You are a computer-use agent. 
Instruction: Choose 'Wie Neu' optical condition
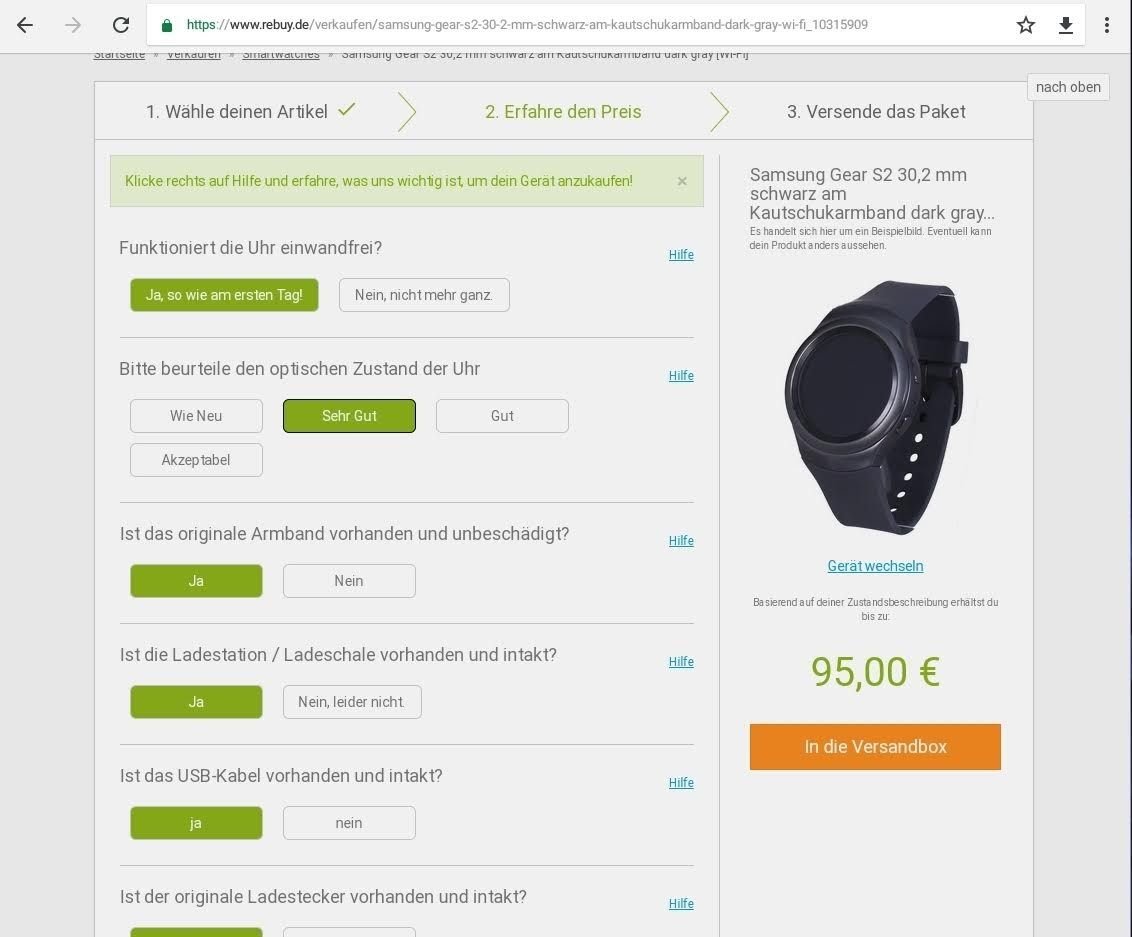click(196, 416)
